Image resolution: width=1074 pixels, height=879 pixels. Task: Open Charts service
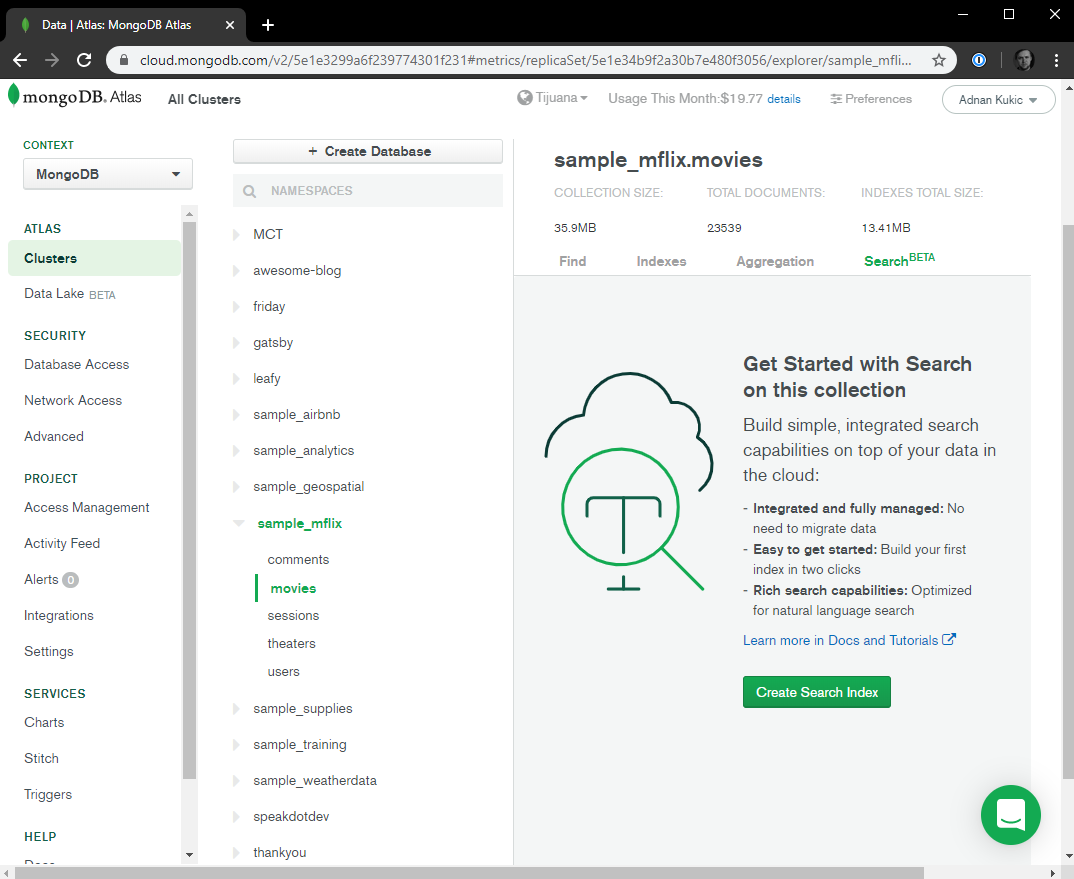click(44, 723)
